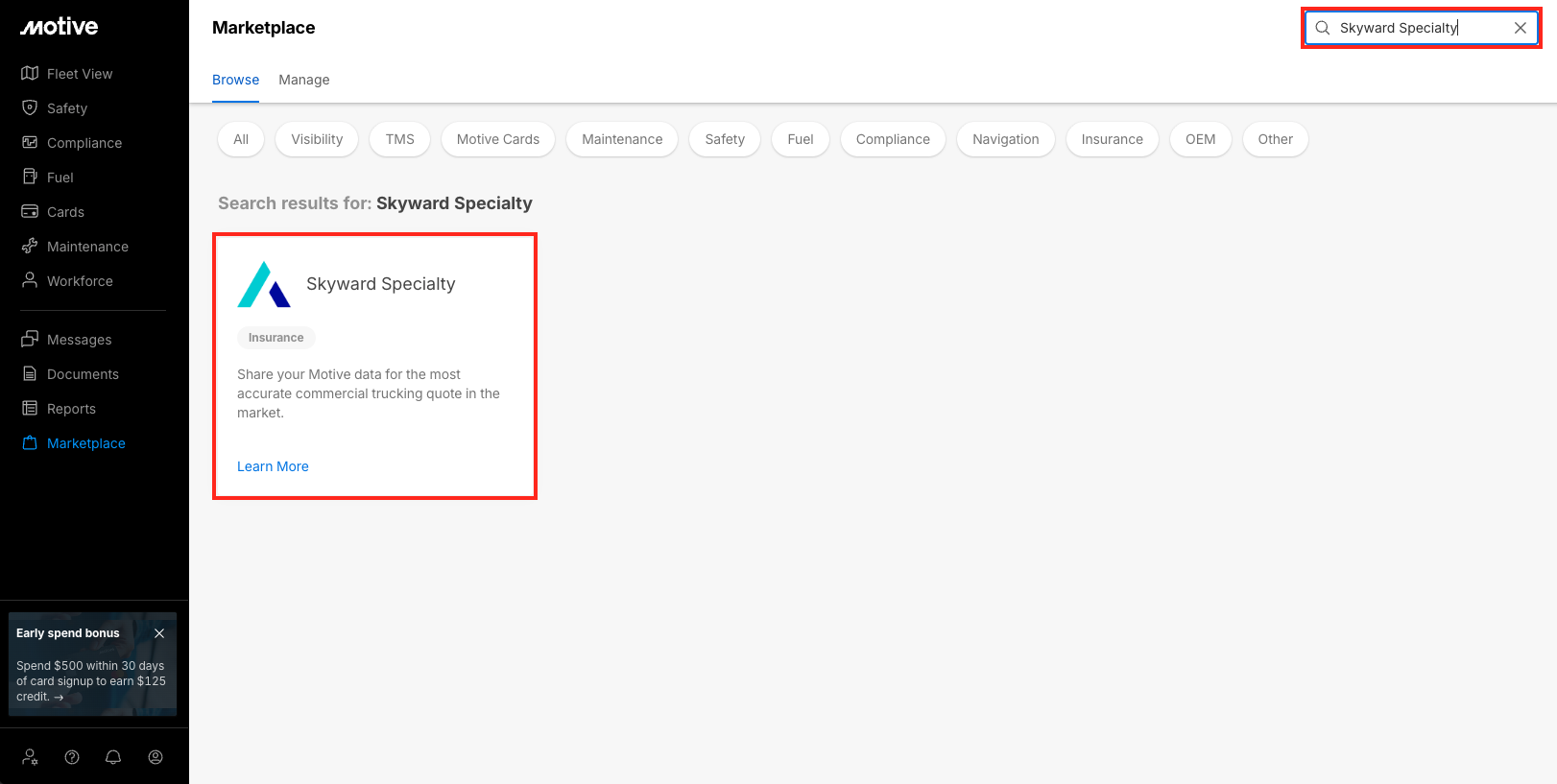Filter by Safety category chip

coord(725,139)
